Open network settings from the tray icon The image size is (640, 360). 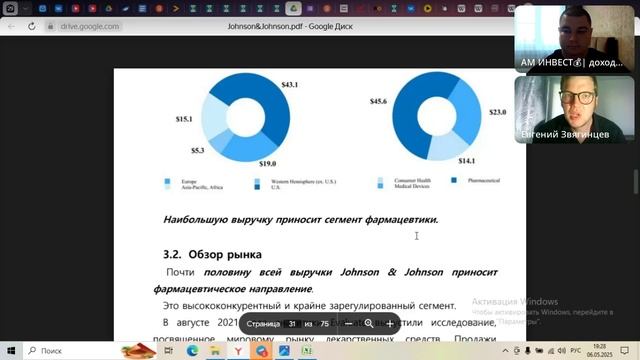(x=551, y=351)
